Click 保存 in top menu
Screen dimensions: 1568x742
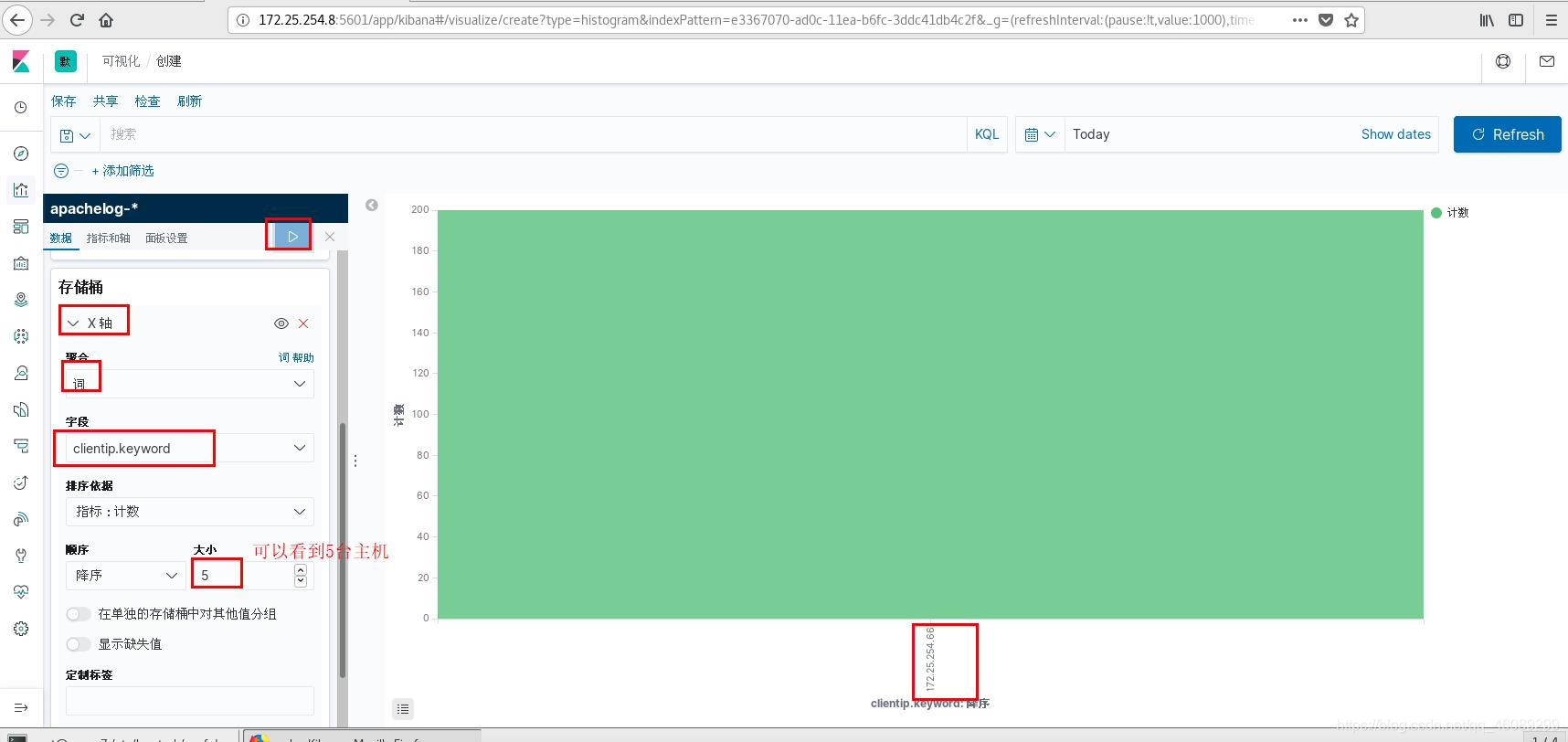click(x=64, y=101)
